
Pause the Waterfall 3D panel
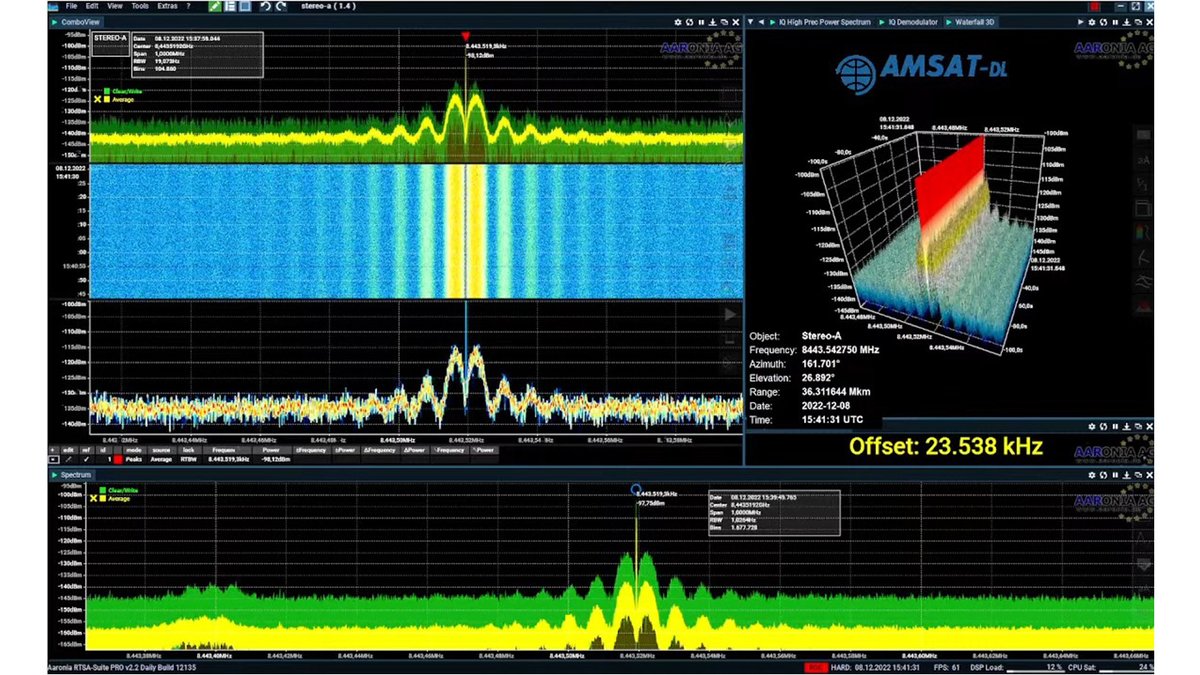[1115, 22]
